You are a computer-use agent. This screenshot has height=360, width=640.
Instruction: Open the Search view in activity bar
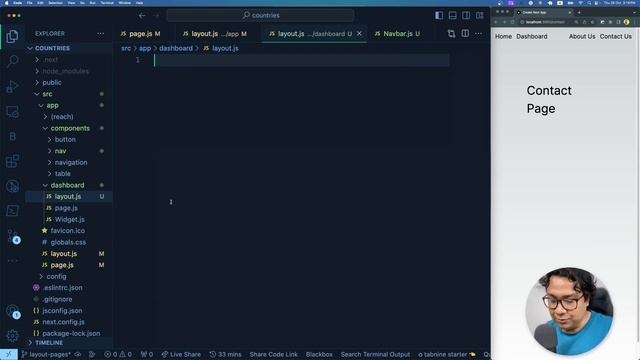pos(12,61)
